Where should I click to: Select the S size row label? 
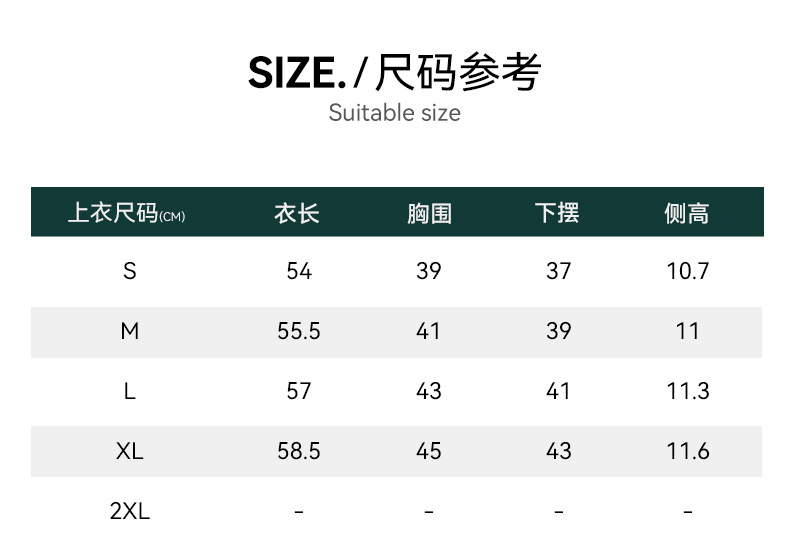pyautogui.click(x=129, y=271)
